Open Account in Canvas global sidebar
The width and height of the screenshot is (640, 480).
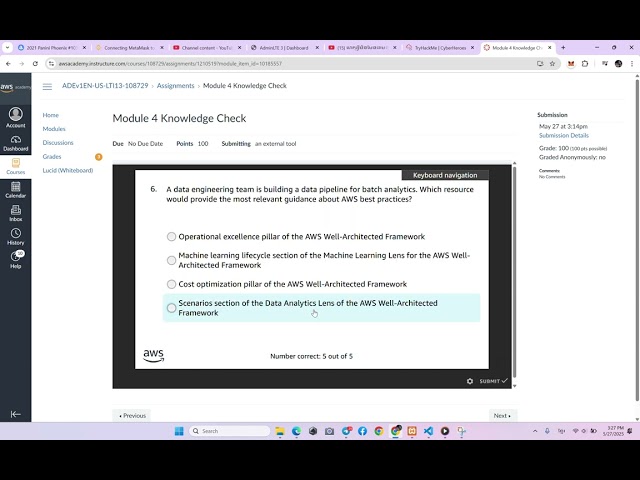click(16, 118)
